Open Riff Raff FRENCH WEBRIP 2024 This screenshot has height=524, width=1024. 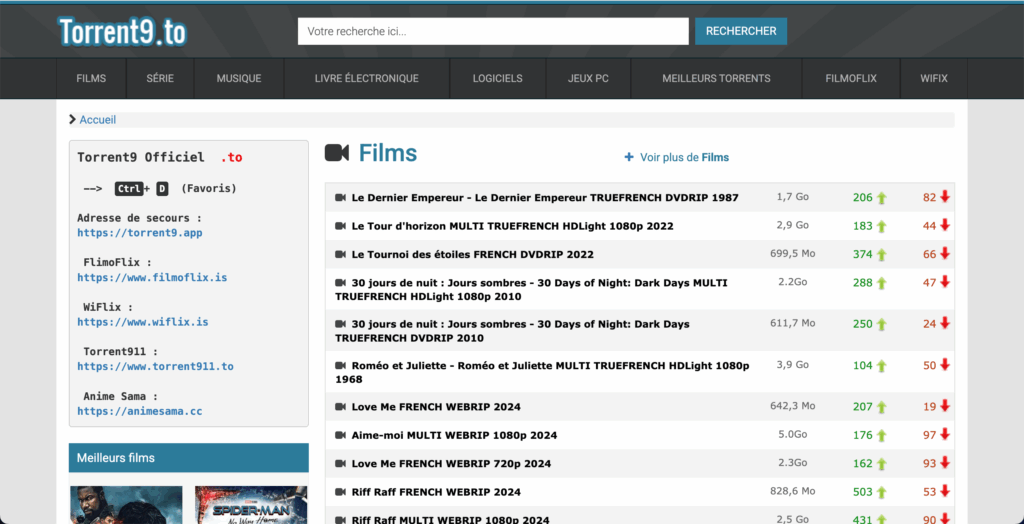(x=436, y=492)
